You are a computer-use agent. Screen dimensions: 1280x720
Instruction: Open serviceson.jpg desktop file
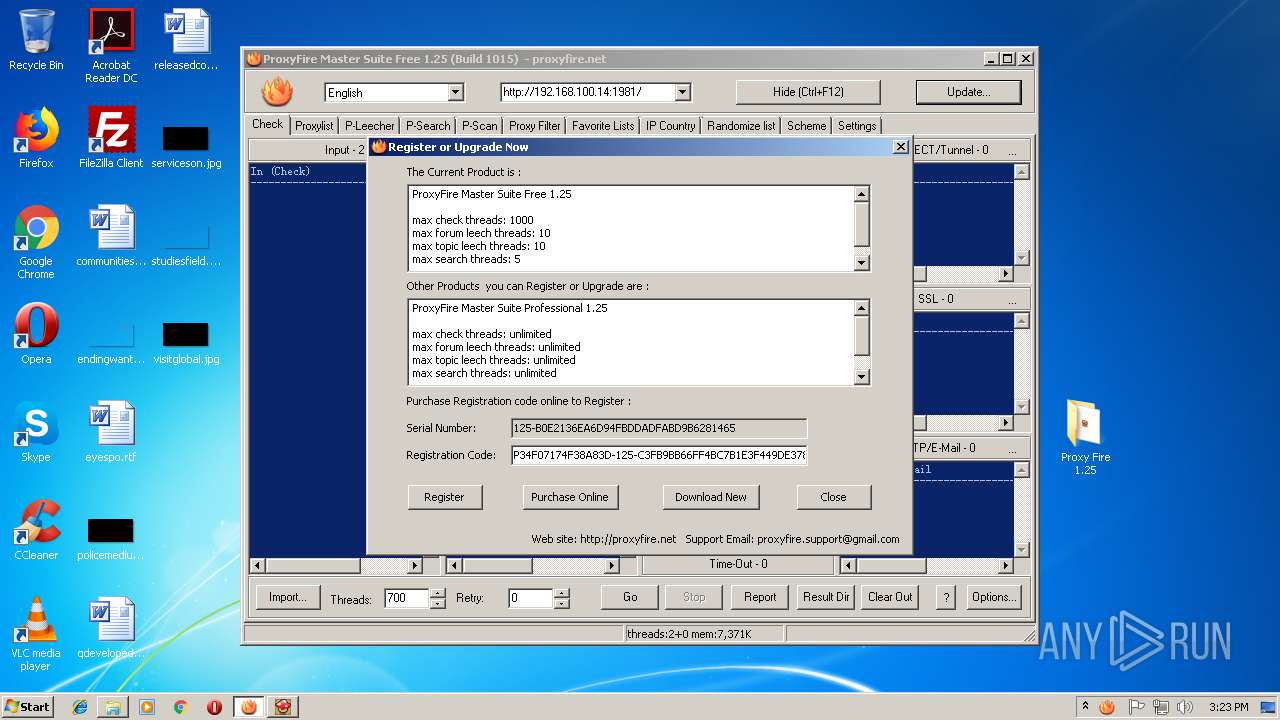[x=186, y=145]
